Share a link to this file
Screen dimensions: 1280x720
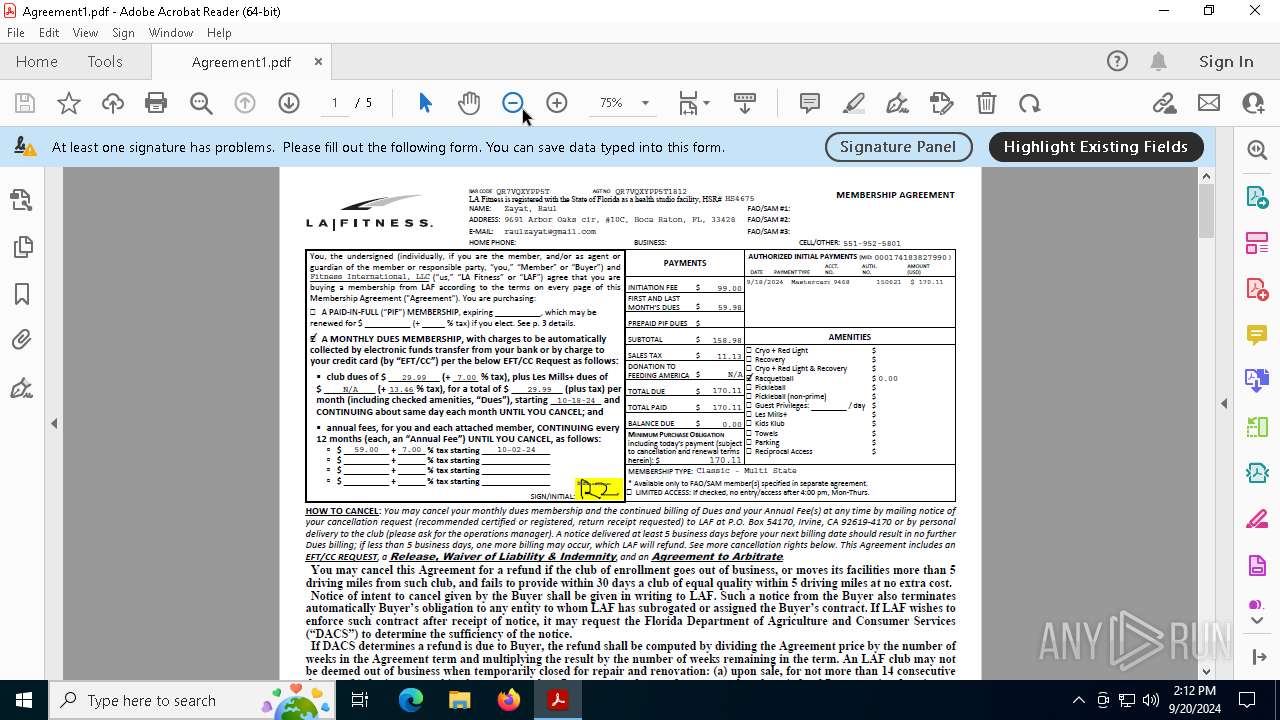point(1164,103)
